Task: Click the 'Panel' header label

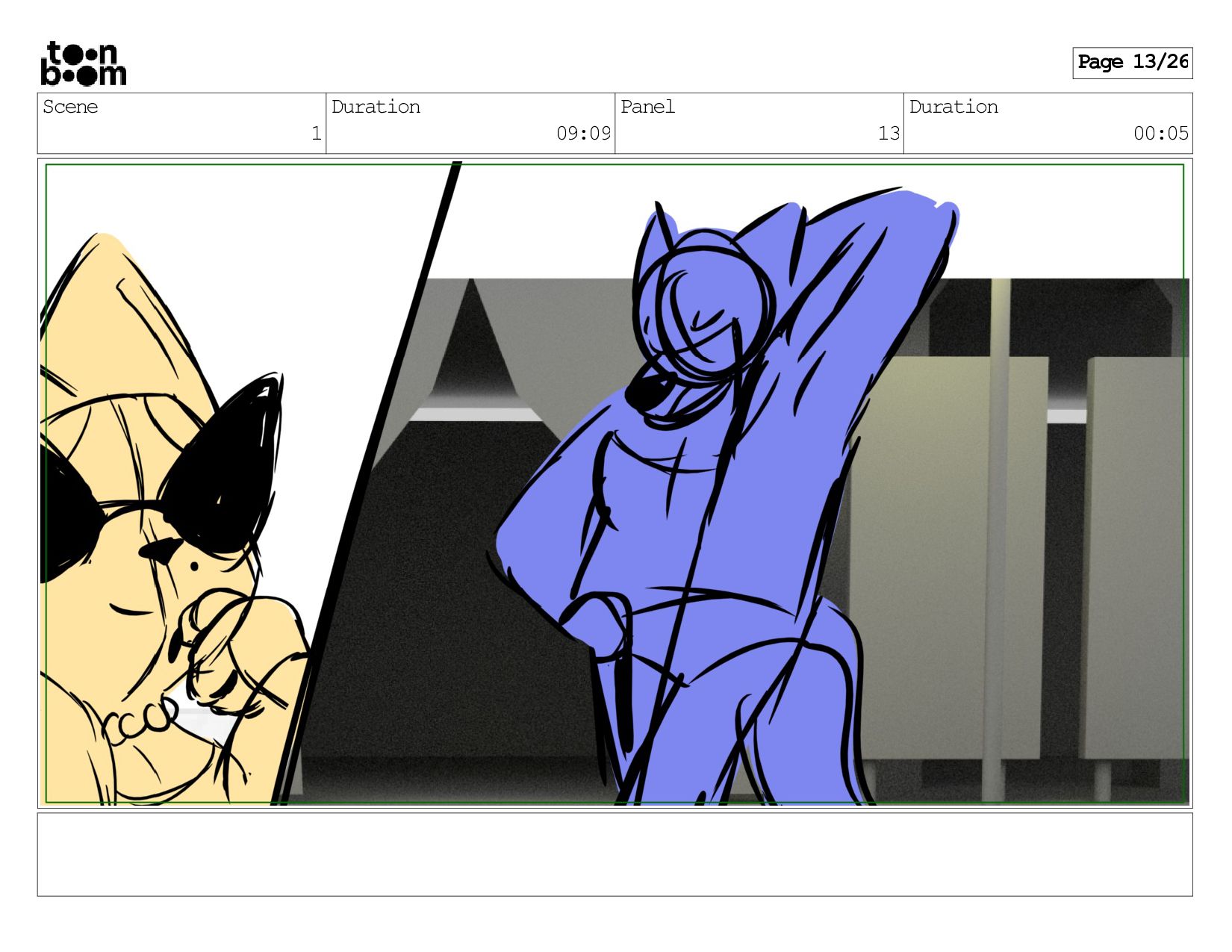Action: coord(647,107)
